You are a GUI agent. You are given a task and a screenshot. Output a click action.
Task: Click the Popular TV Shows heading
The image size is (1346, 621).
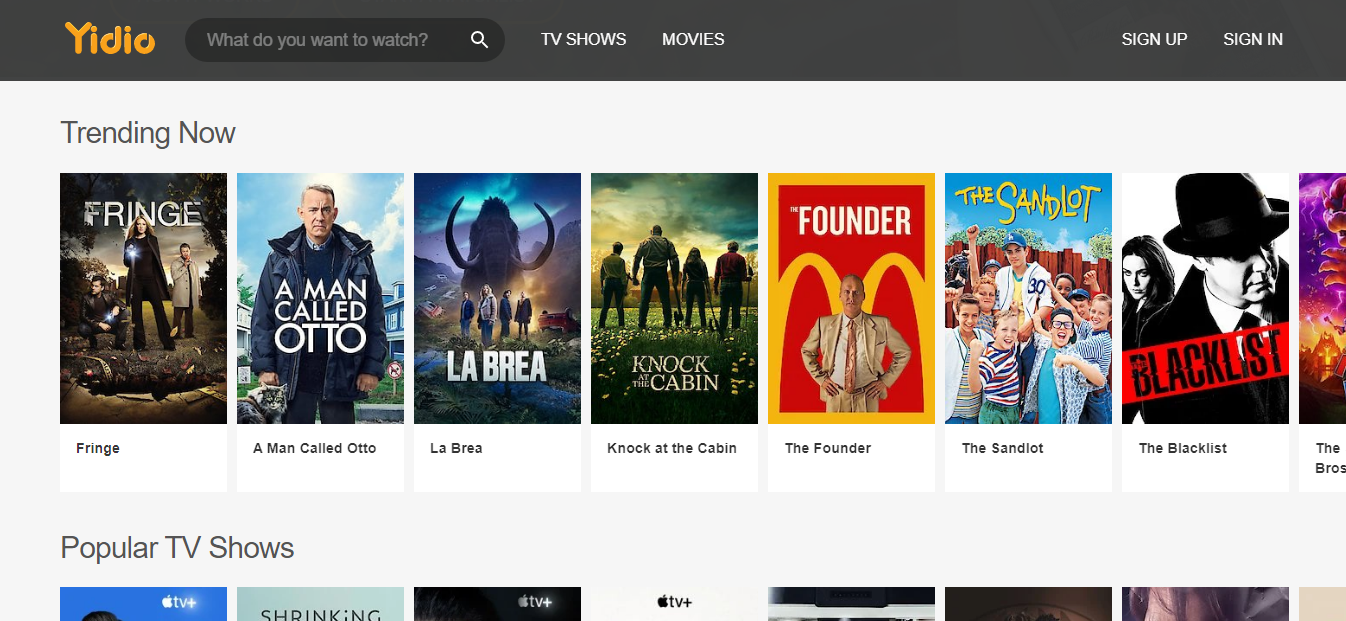click(177, 547)
